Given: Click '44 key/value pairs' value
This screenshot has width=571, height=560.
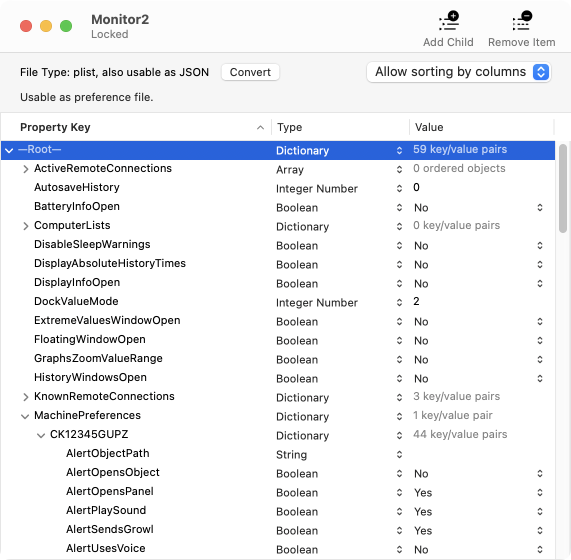Looking at the screenshot, I should coord(460,434).
